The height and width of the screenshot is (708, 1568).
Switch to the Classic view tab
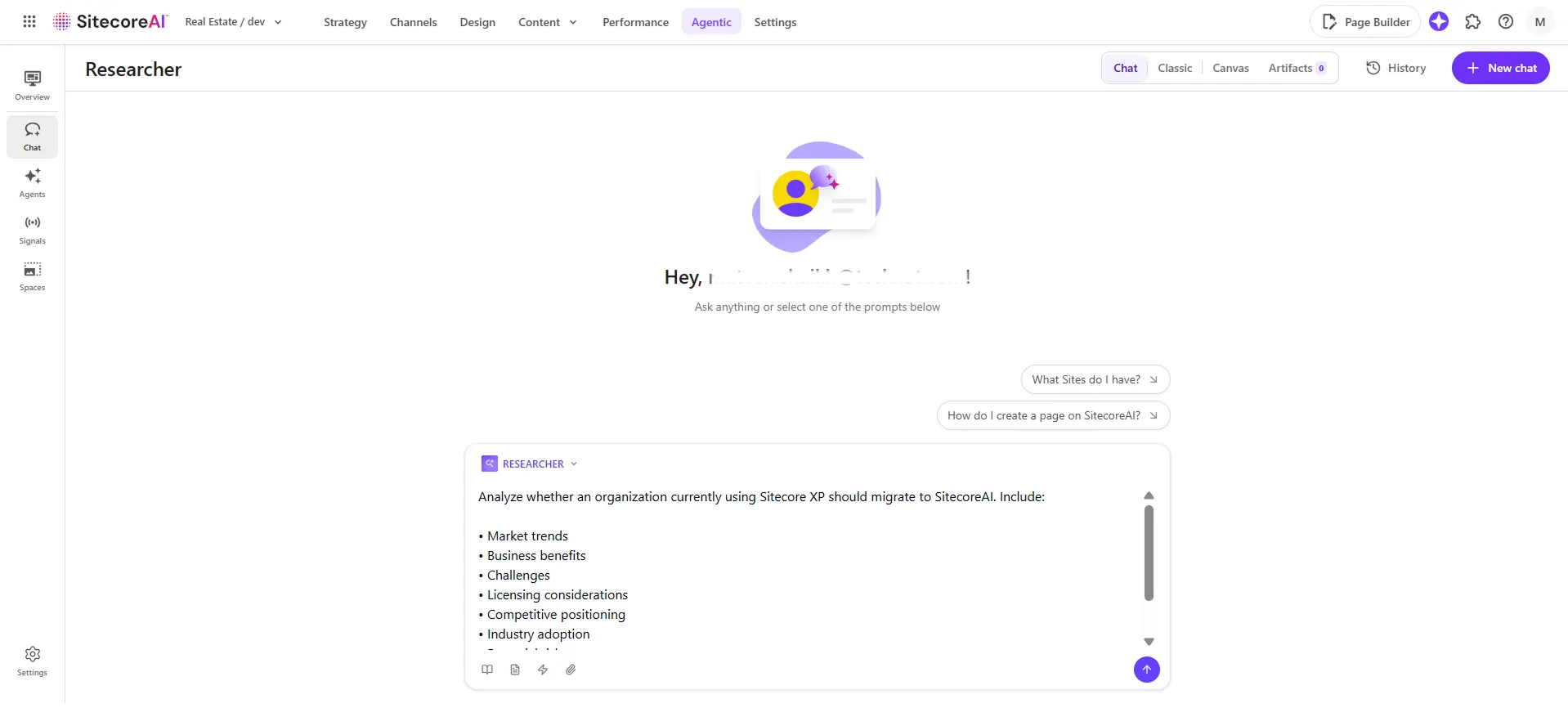(1175, 68)
